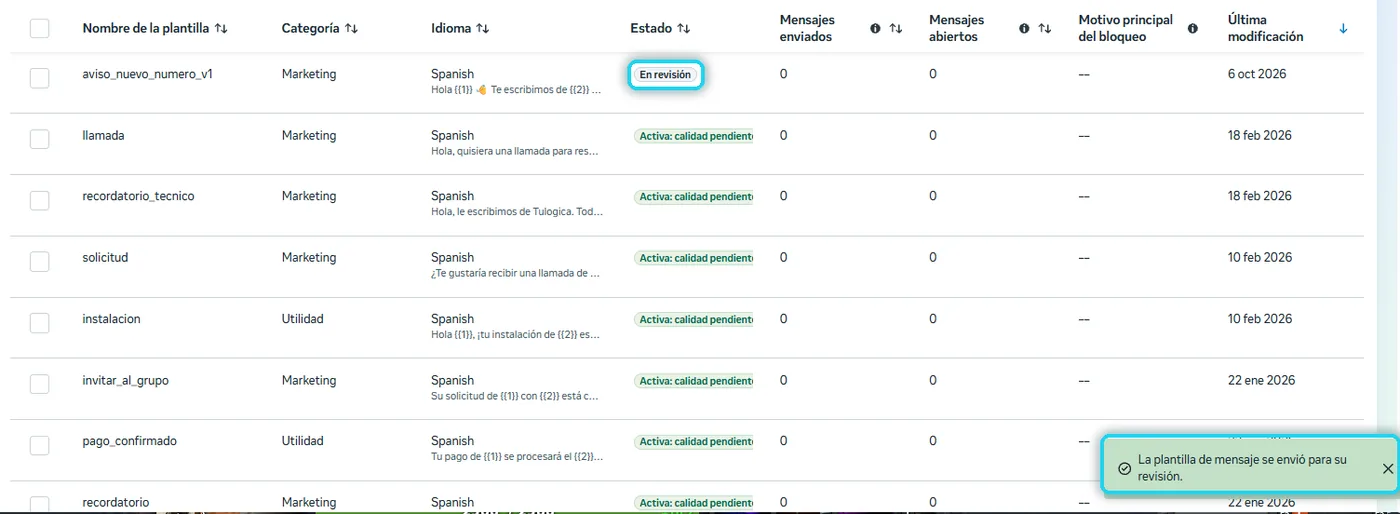This screenshot has width=1400, height=514.
Task: Check the llamada row checkbox
Action: 39,139
